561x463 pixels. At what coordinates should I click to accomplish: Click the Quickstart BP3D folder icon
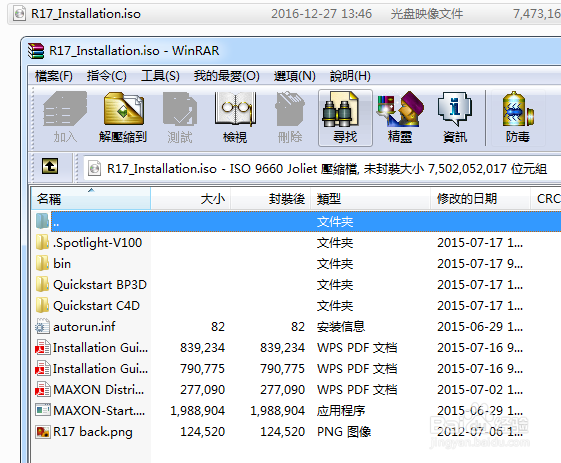coord(42,284)
